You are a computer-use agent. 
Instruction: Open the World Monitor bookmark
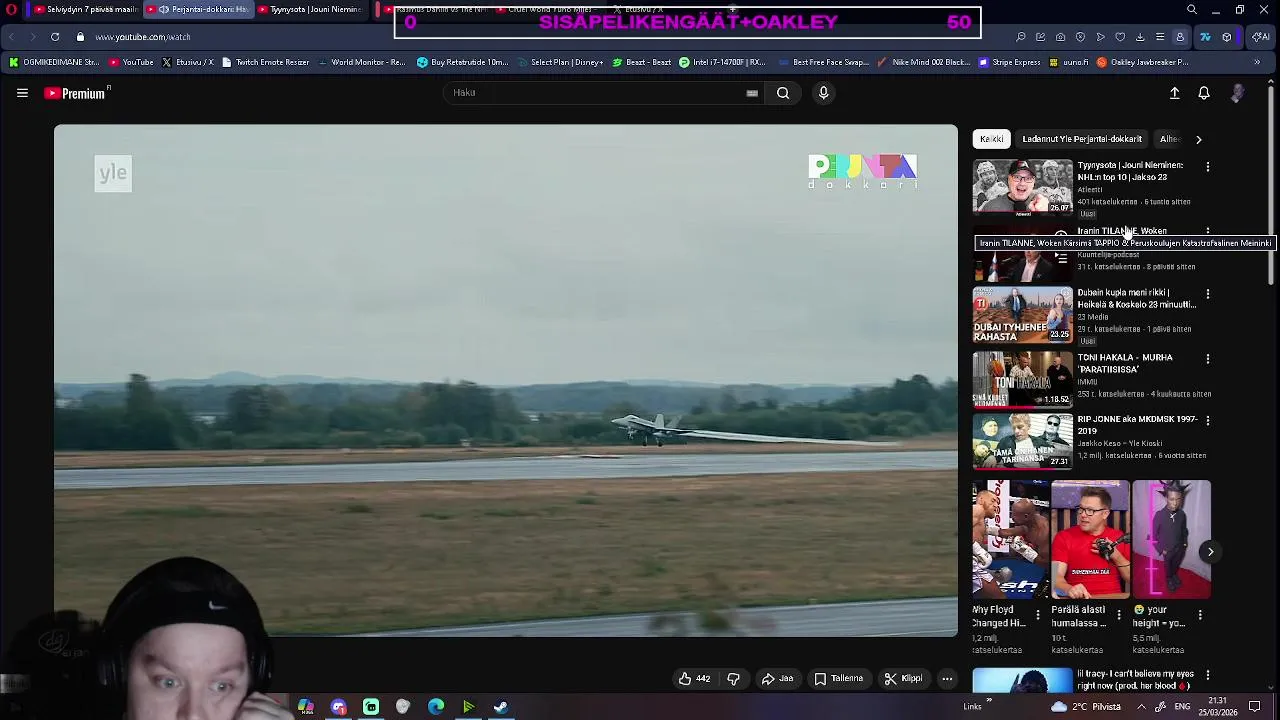pos(361,62)
